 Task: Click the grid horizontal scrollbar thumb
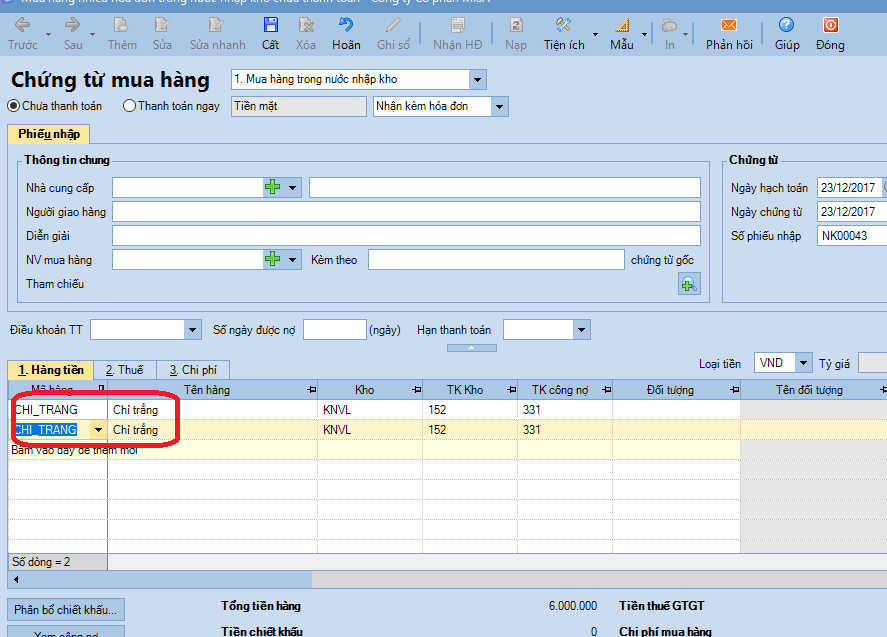[x=168, y=579]
